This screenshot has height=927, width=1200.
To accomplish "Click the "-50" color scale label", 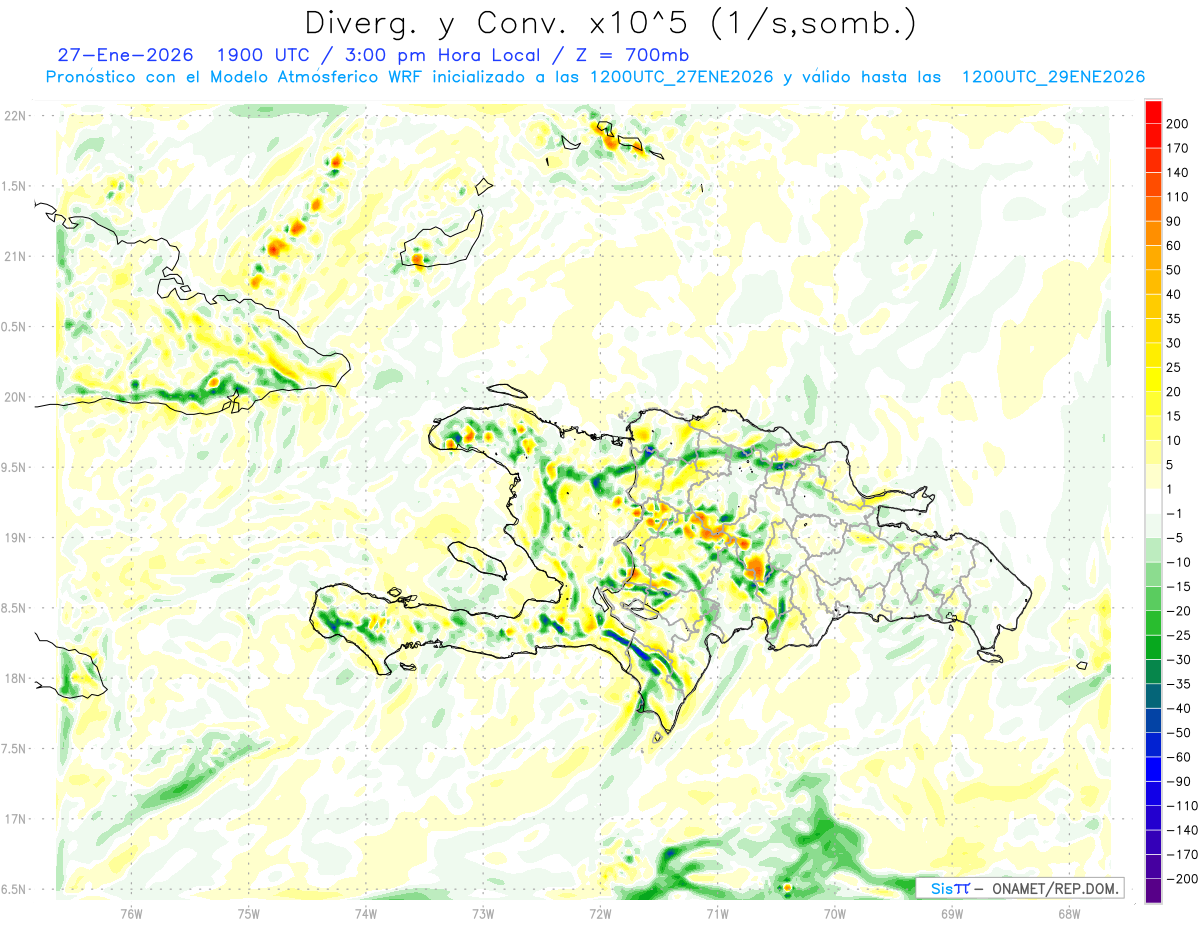I will coord(1178,732).
